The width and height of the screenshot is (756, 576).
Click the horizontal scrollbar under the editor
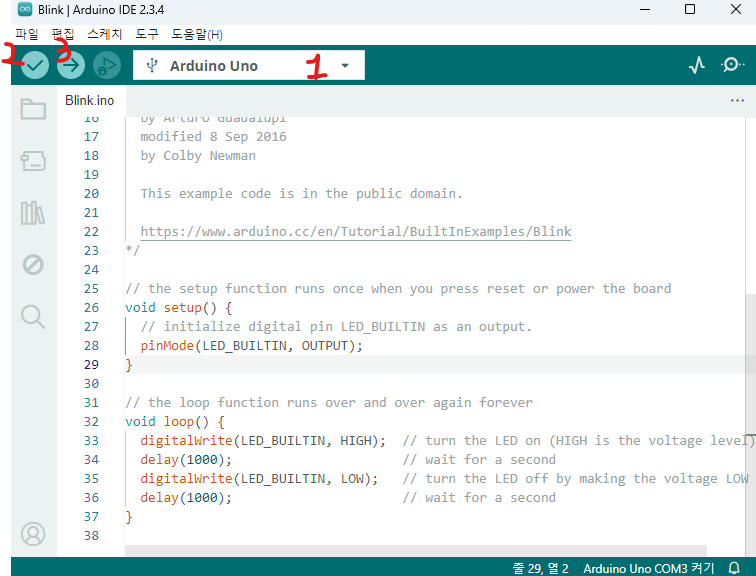coord(416,550)
